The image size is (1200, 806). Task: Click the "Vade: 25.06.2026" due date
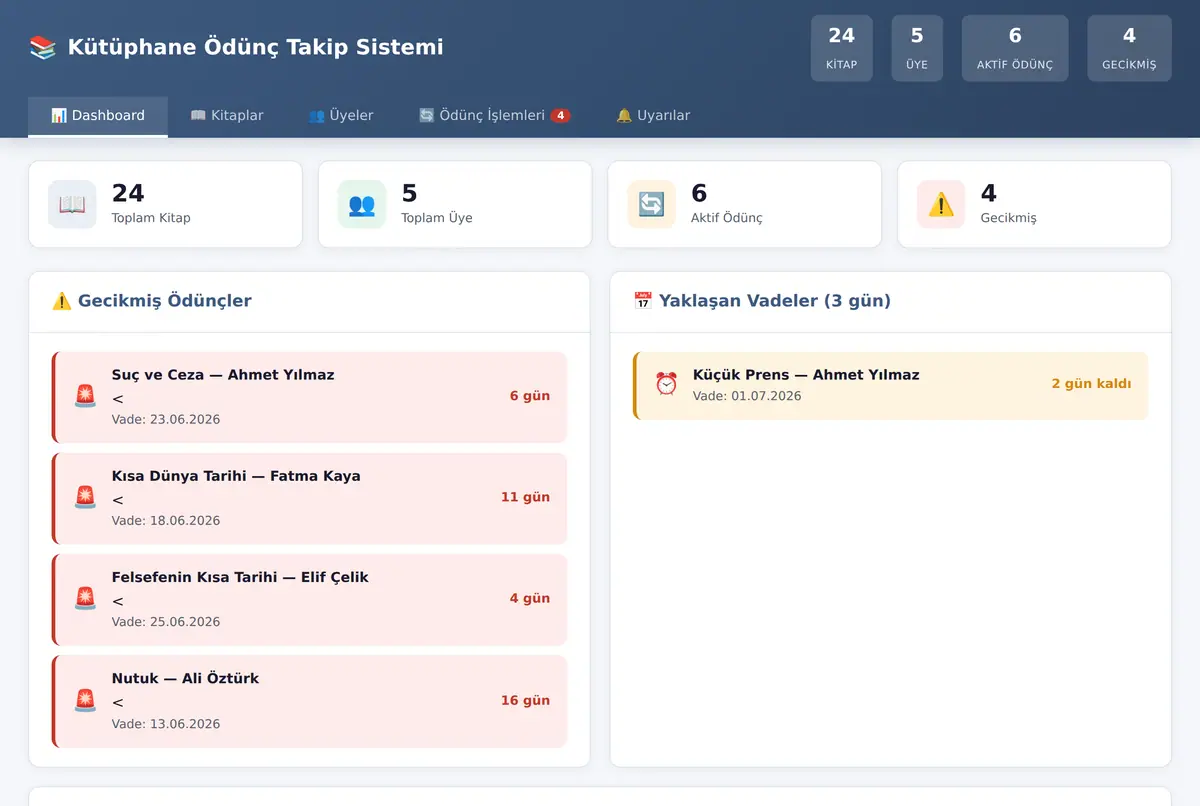166,622
